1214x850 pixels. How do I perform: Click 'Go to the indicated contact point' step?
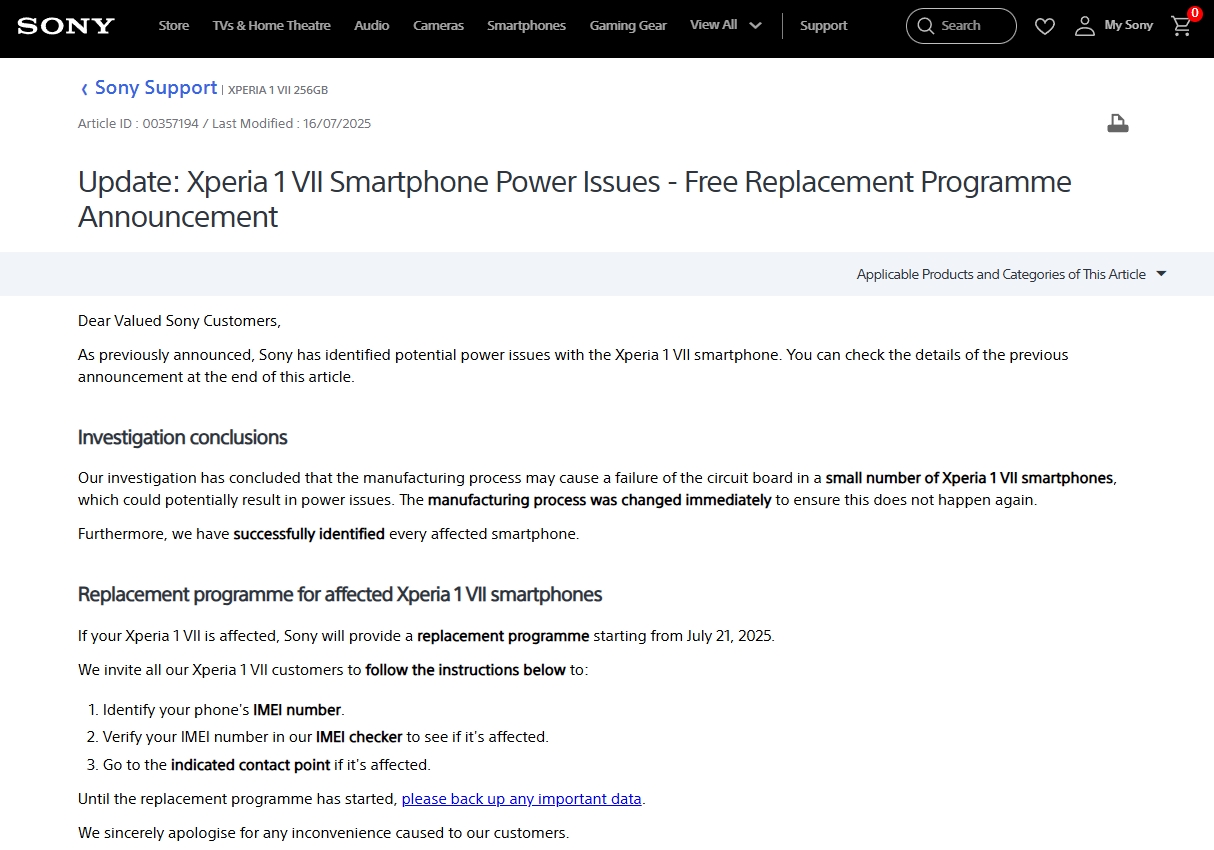click(266, 765)
